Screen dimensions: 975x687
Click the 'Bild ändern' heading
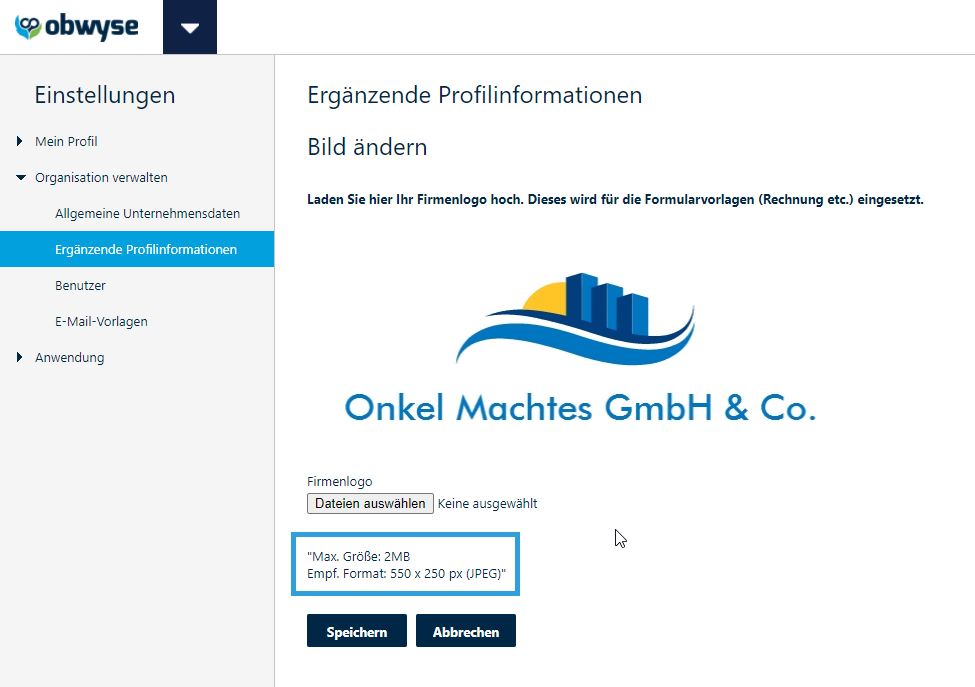[367, 147]
